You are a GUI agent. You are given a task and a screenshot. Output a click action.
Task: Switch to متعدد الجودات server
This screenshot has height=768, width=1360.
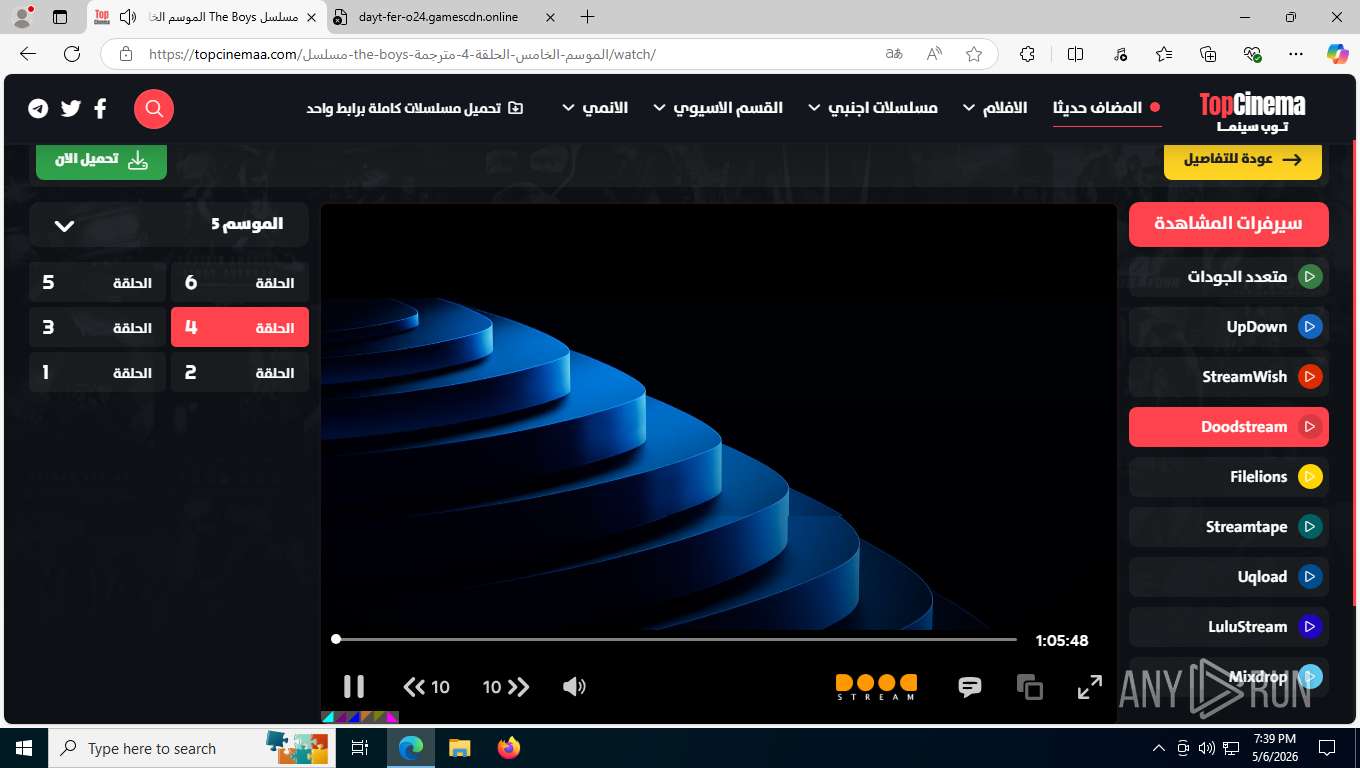tap(1229, 277)
